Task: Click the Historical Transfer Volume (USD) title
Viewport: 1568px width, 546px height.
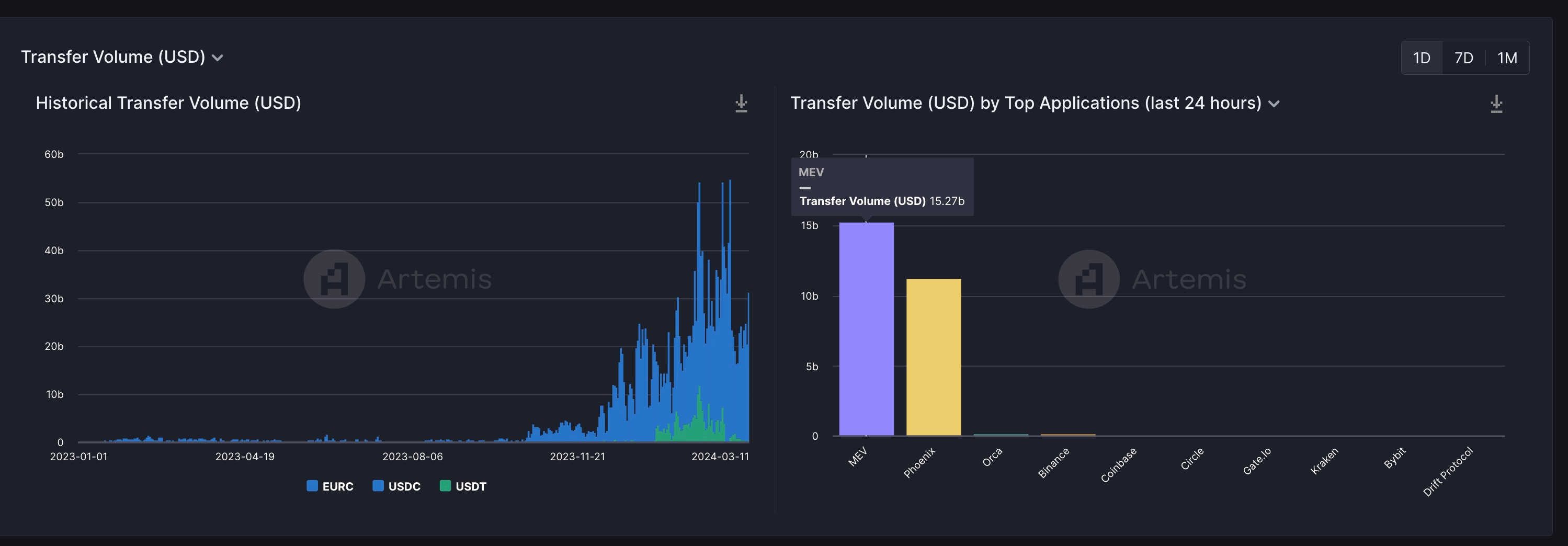Action: pyautogui.click(x=168, y=104)
